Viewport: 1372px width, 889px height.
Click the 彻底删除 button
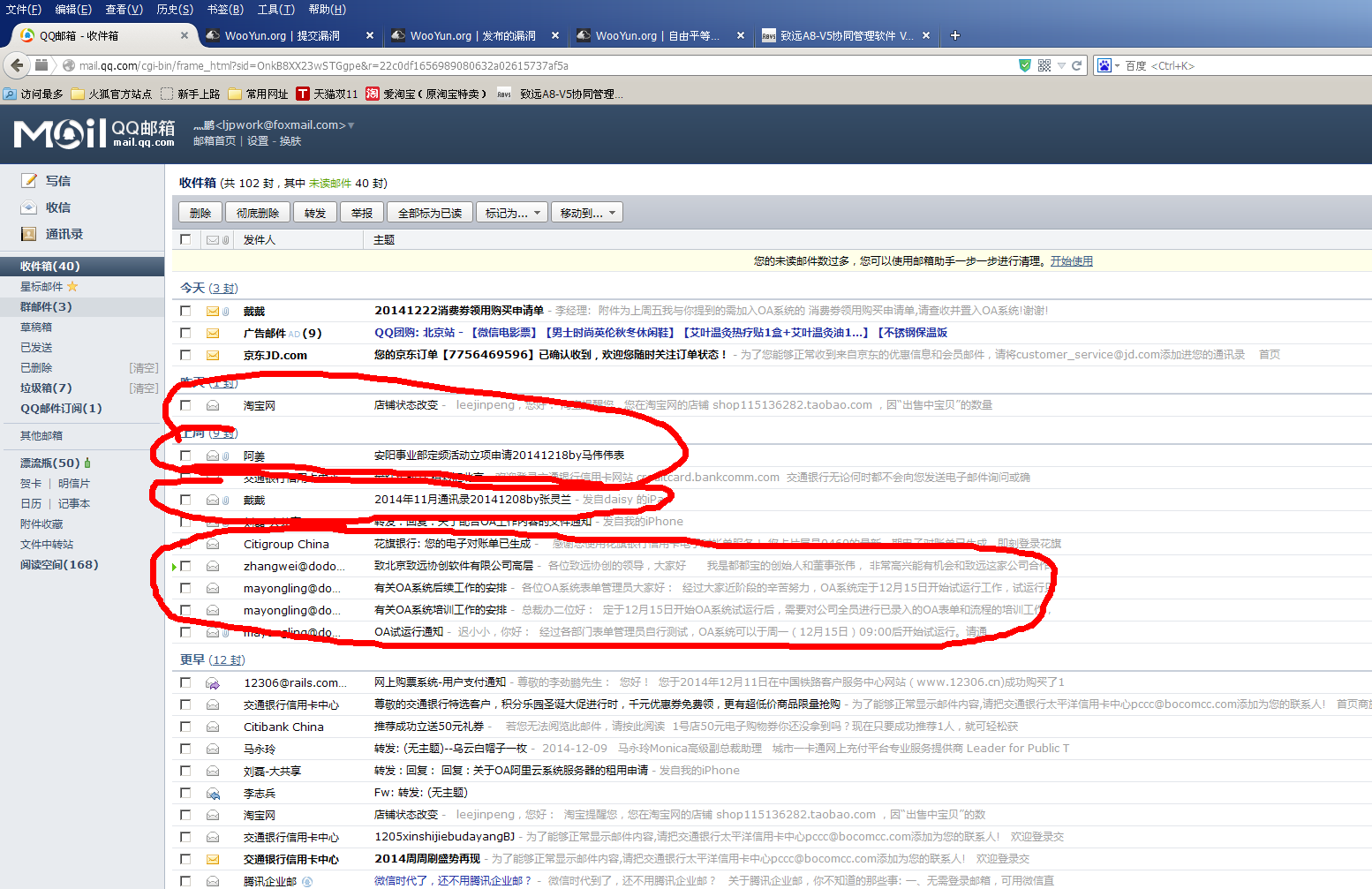[x=258, y=213]
